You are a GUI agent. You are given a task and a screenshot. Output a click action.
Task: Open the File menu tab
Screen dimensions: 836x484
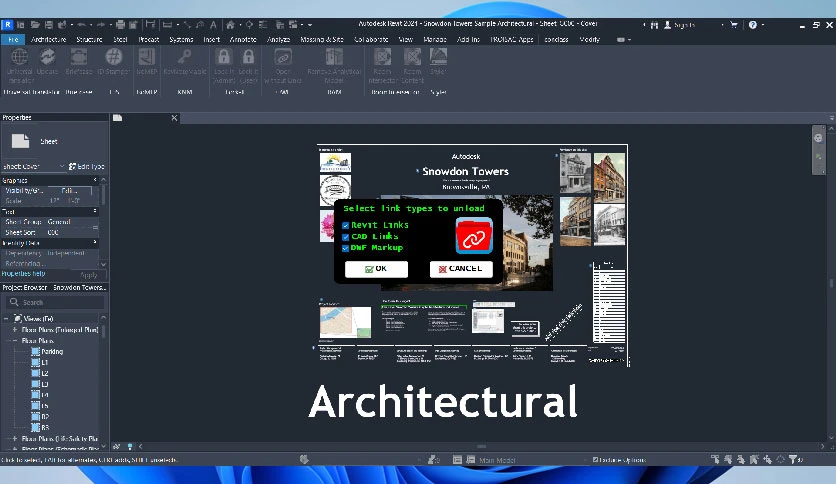[13, 39]
